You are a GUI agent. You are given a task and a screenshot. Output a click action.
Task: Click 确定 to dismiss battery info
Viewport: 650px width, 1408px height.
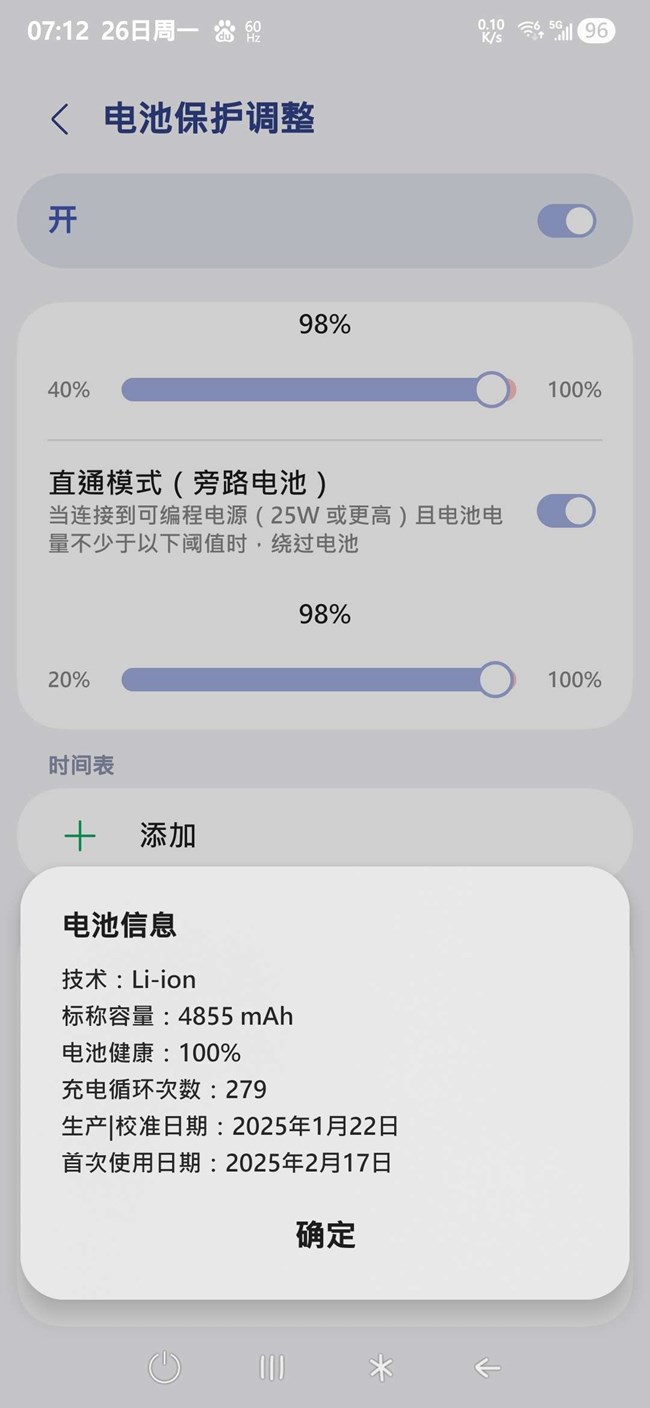point(325,1235)
